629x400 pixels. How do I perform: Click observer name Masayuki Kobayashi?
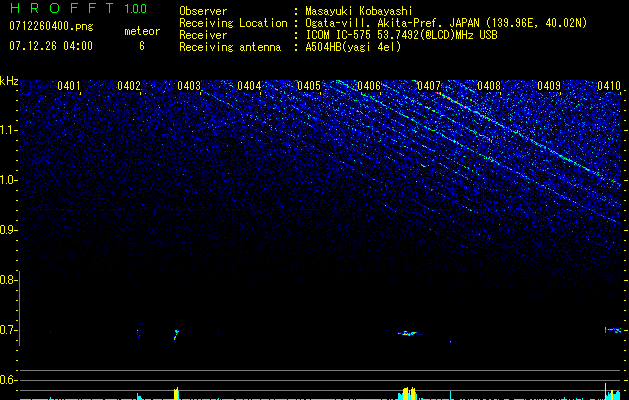(359, 11)
